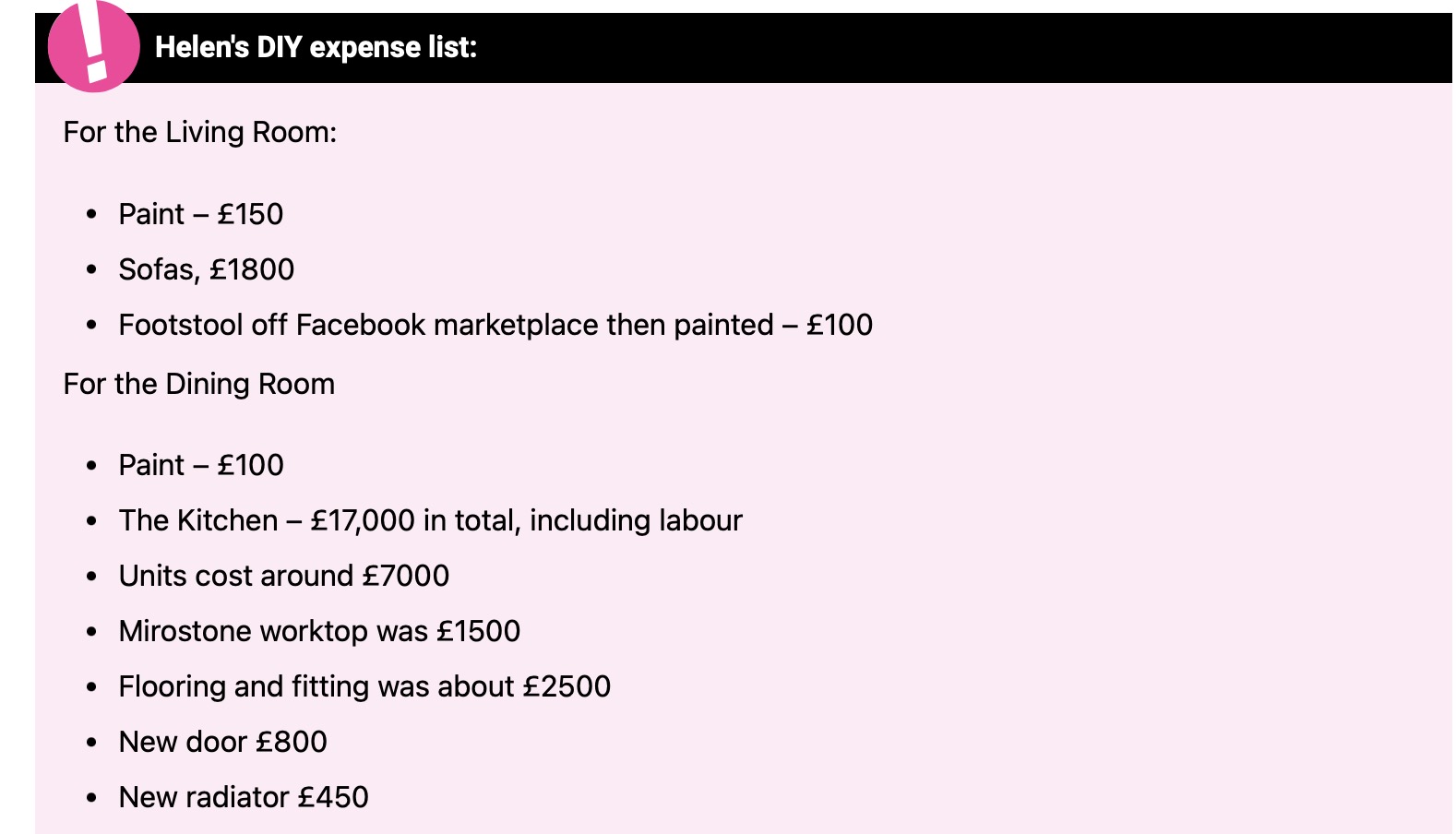
Task: Click the Mirostone worktop line
Action: [319, 631]
